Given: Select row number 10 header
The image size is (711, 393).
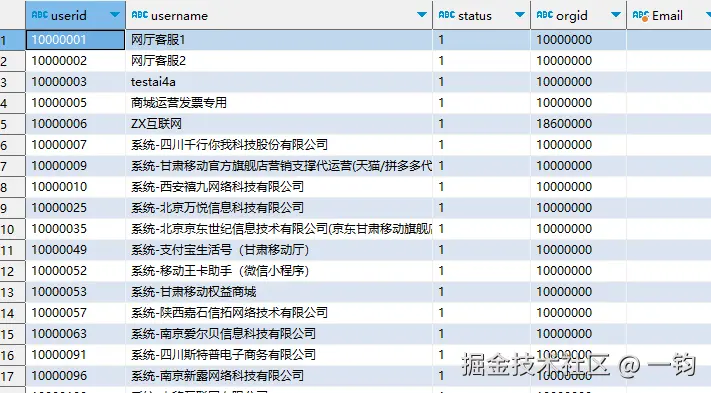Looking at the screenshot, I should click(x=12, y=229).
